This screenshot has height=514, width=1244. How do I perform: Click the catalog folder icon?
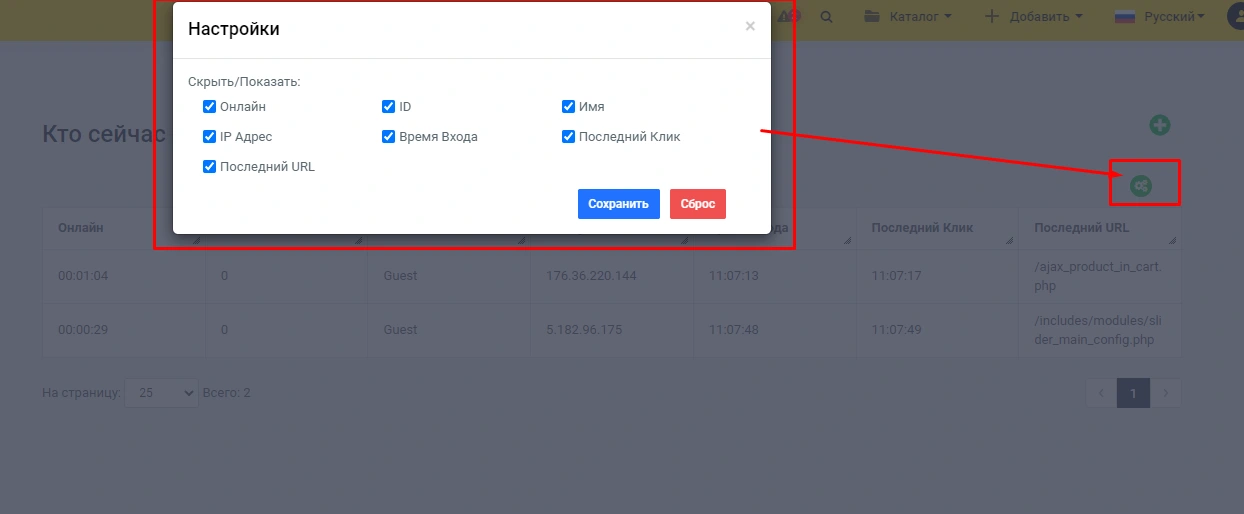(872, 17)
